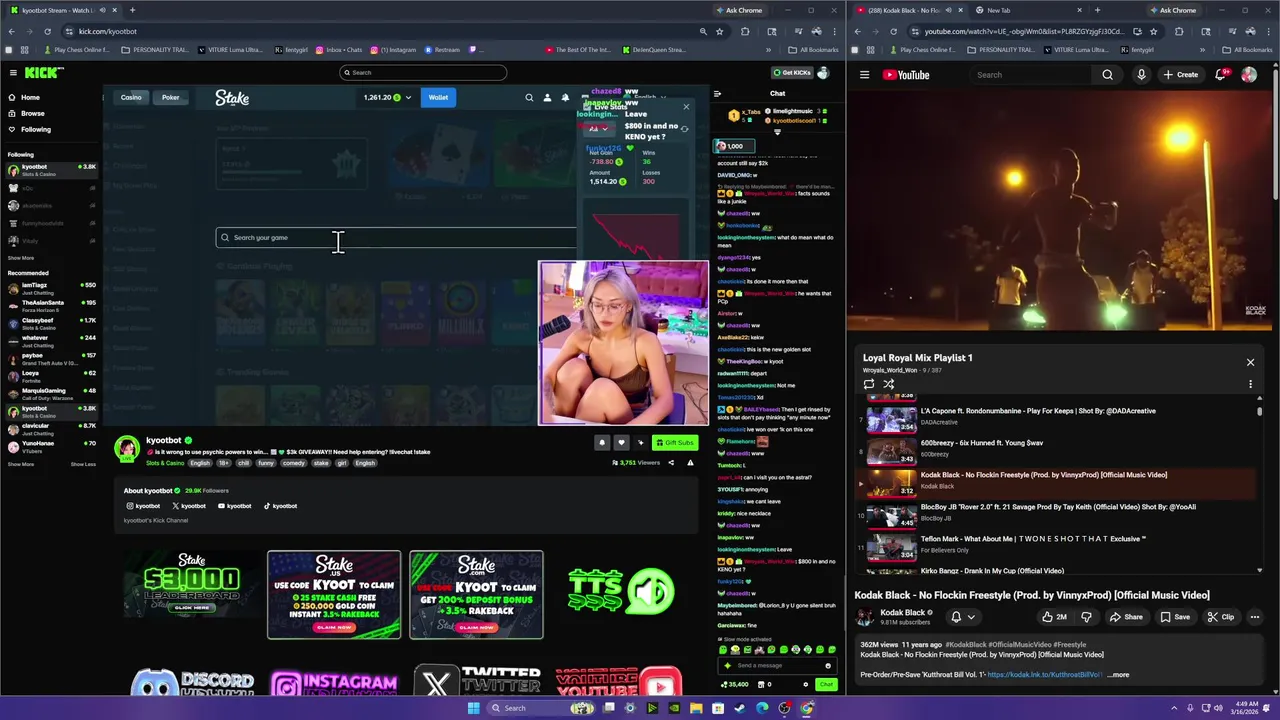Close the live stats popup
Image resolution: width=1280 pixels, height=720 pixels.
[x=686, y=106]
